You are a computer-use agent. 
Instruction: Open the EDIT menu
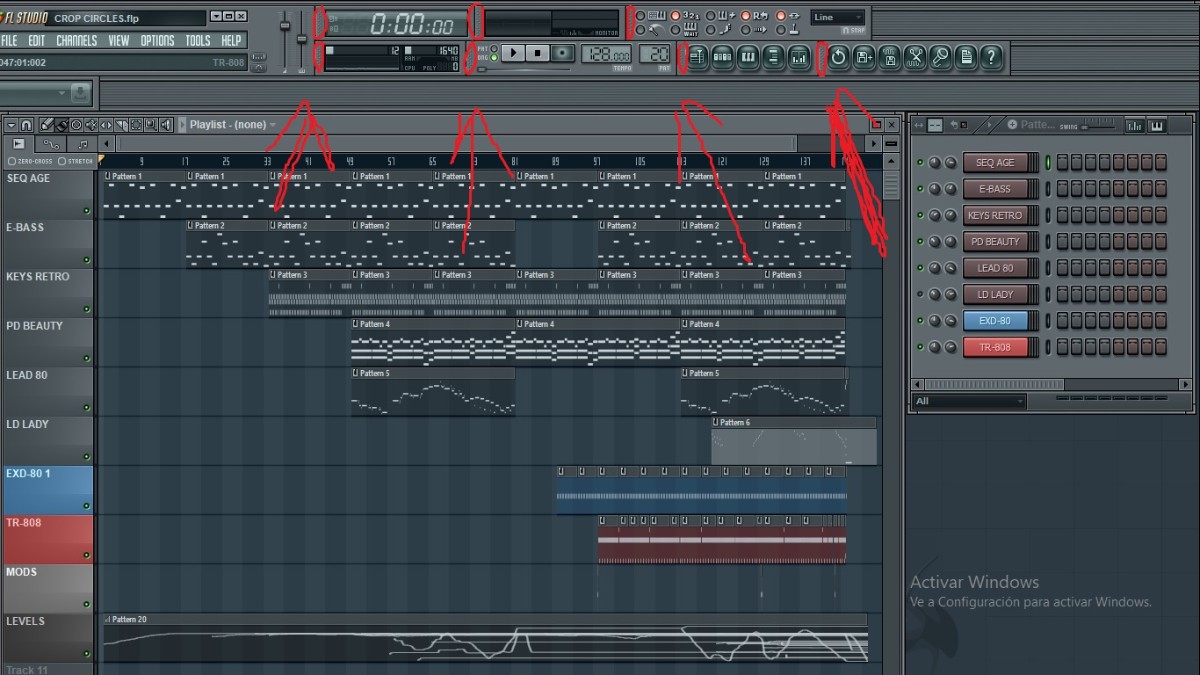tap(37, 41)
